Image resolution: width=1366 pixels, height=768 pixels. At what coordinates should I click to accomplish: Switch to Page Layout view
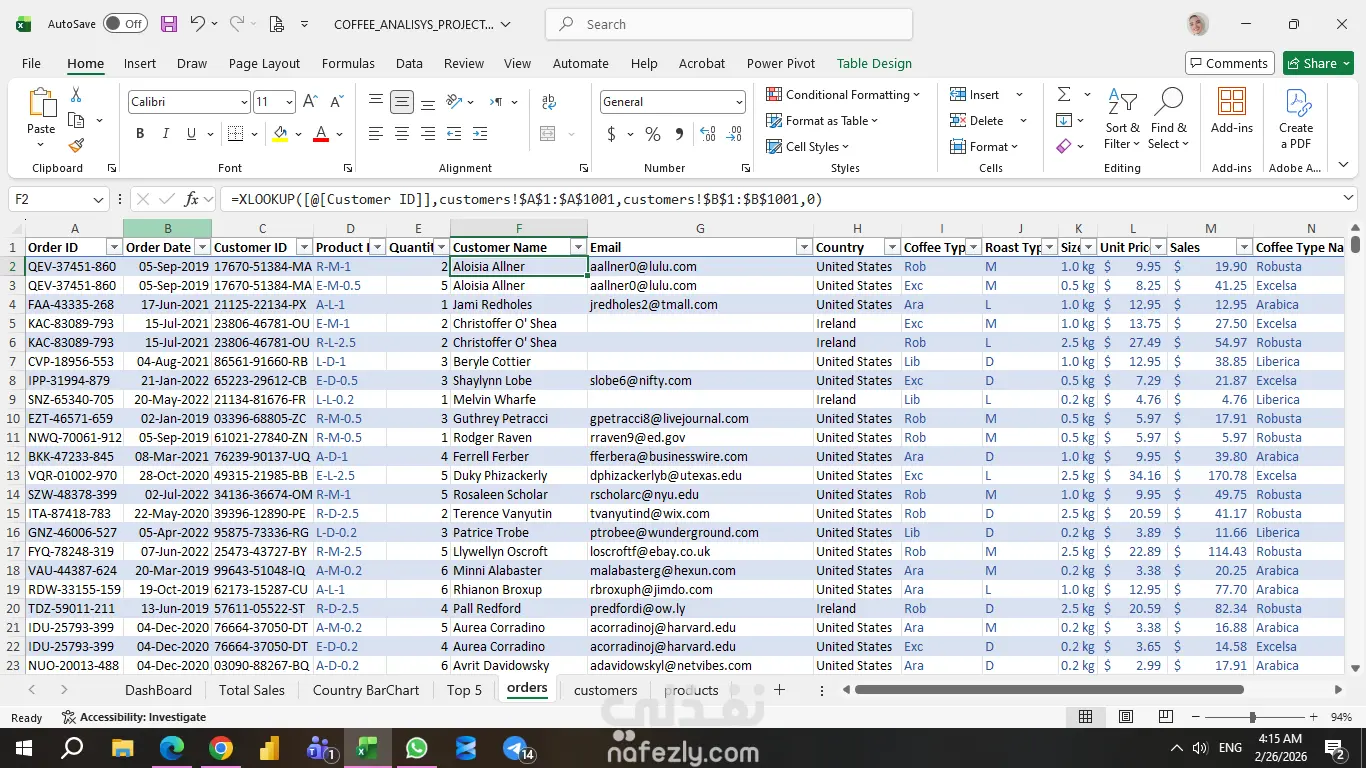[x=1126, y=717]
